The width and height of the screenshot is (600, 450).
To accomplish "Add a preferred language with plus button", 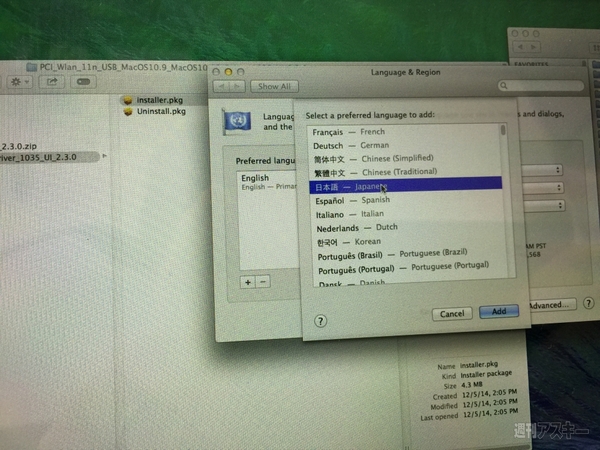I will click(248, 282).
